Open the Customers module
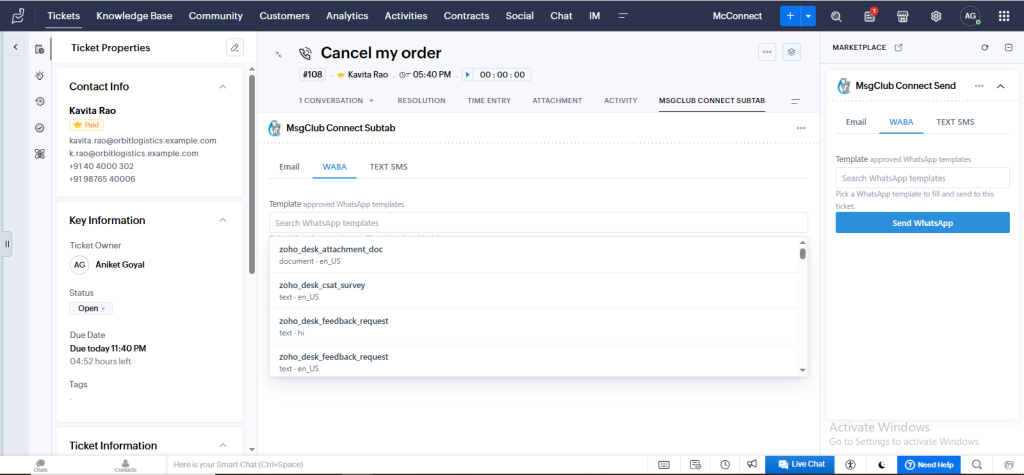This screenshot has width=1024, height=475. point(284,16)
